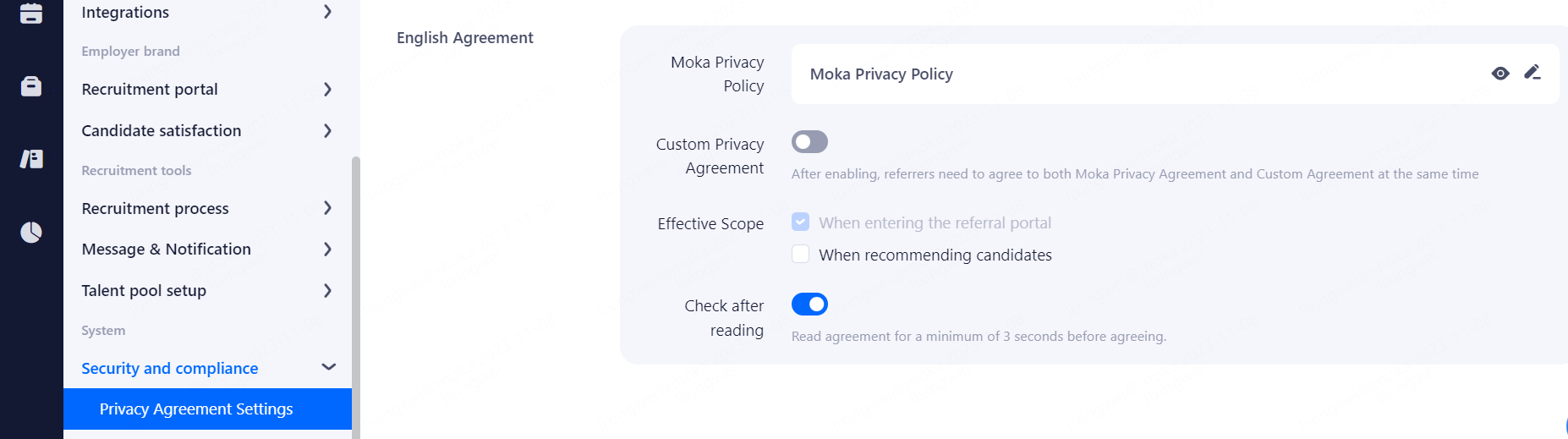Edit Moka Privacy Policy with pencil icon
The height and width of the screenshot is (439, 1568).
click(1532, 73)
